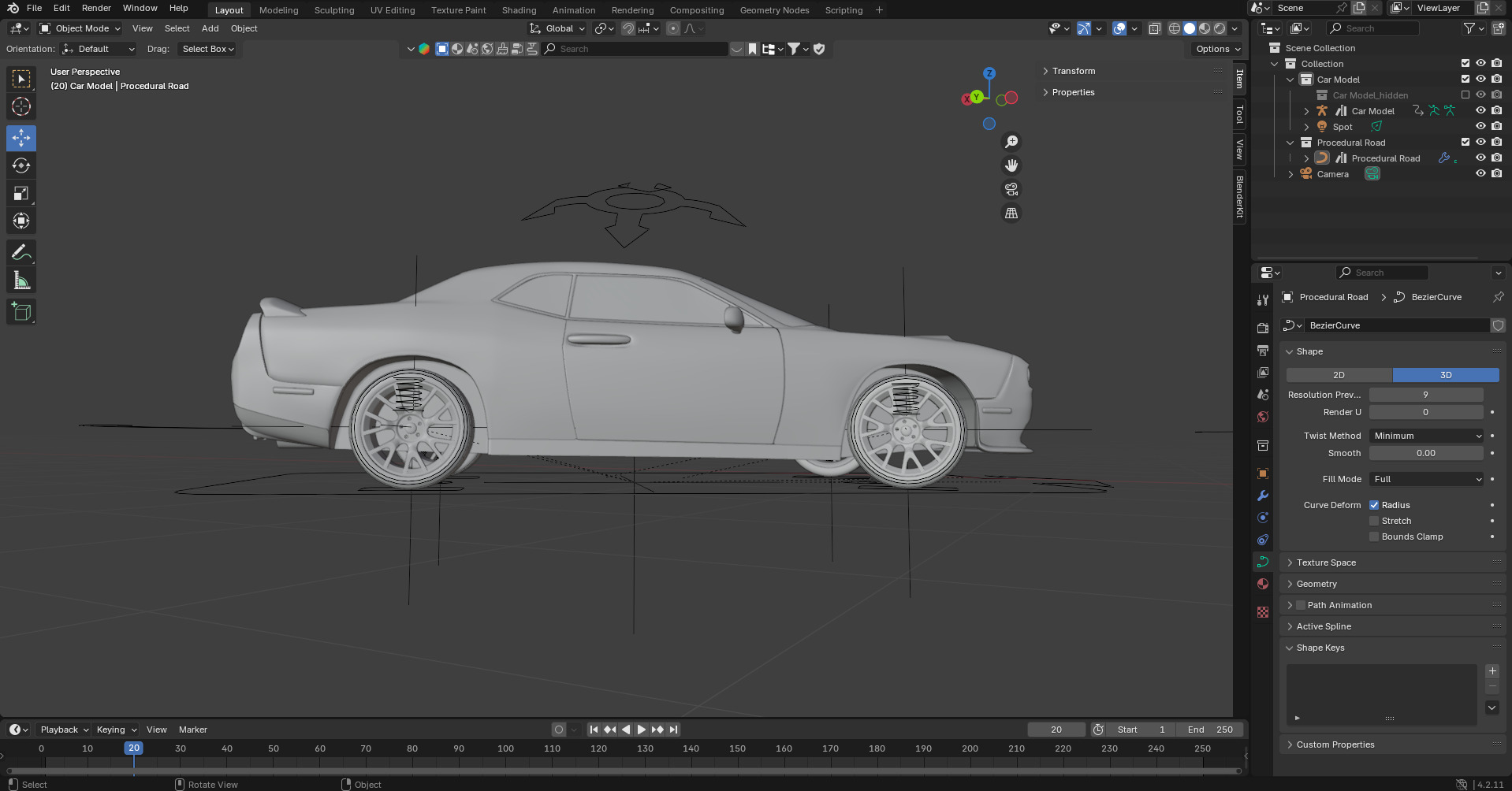This screenshot has height=791, width=1512.
Task: Open the Output properties tab
Action: click(1263, 350)
